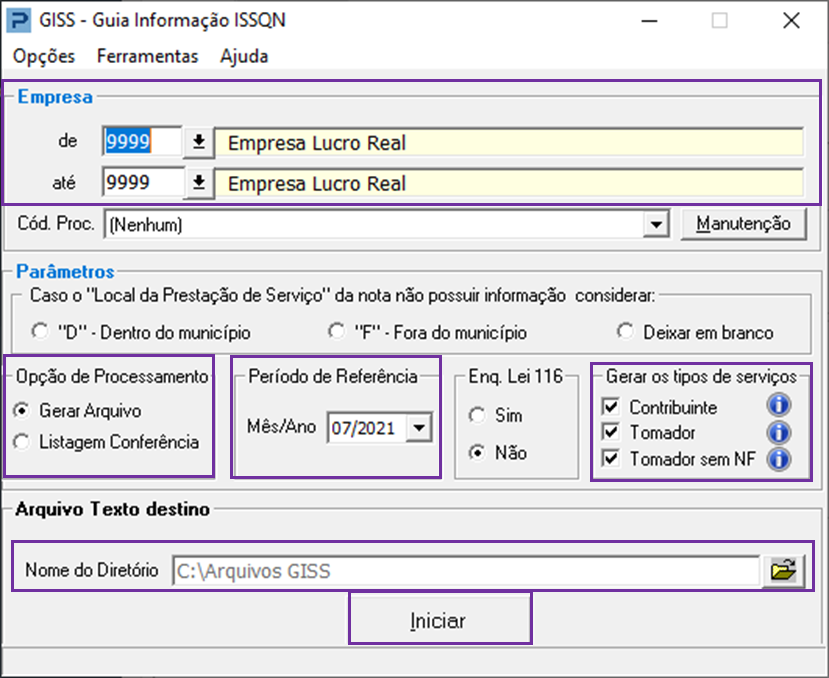829x678 pixels.
Task: Open the Mês/Ano period dropdown
Action: point(419,428)
